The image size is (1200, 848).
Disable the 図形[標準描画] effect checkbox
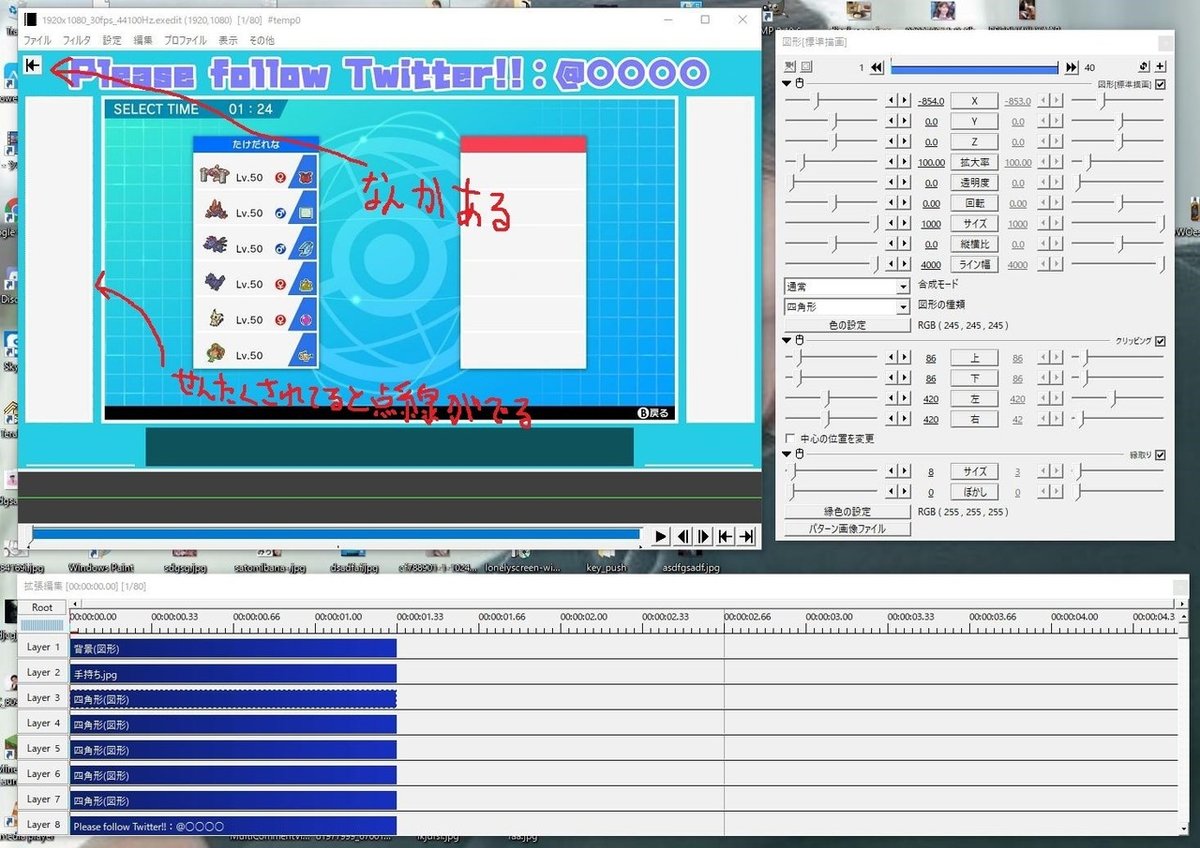pos(1160,85)
